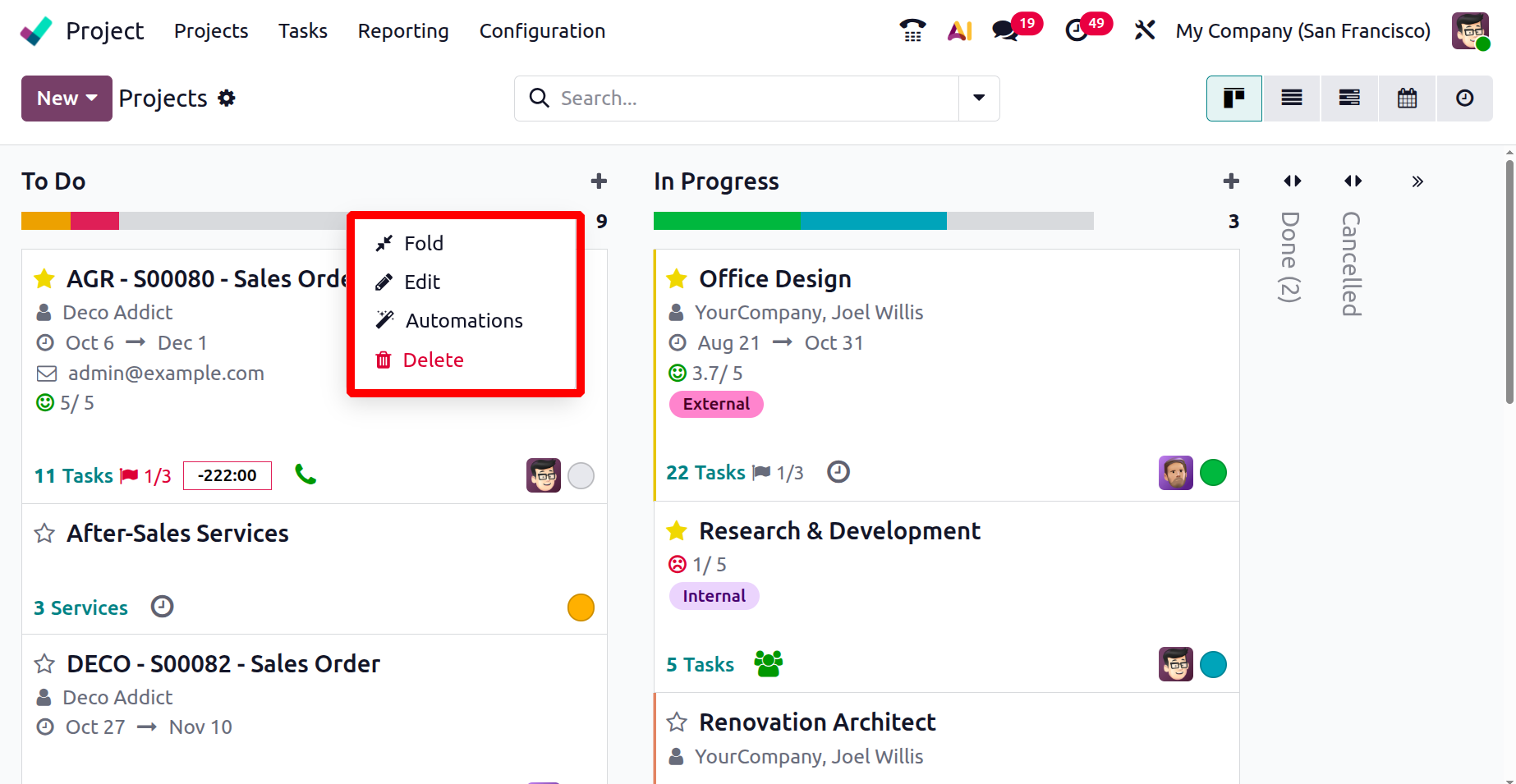Choose Delete in the column menu
Image resolution: width=1516 pixels, height=784 pixels.
pyautogui.click(x=433, y=360)
